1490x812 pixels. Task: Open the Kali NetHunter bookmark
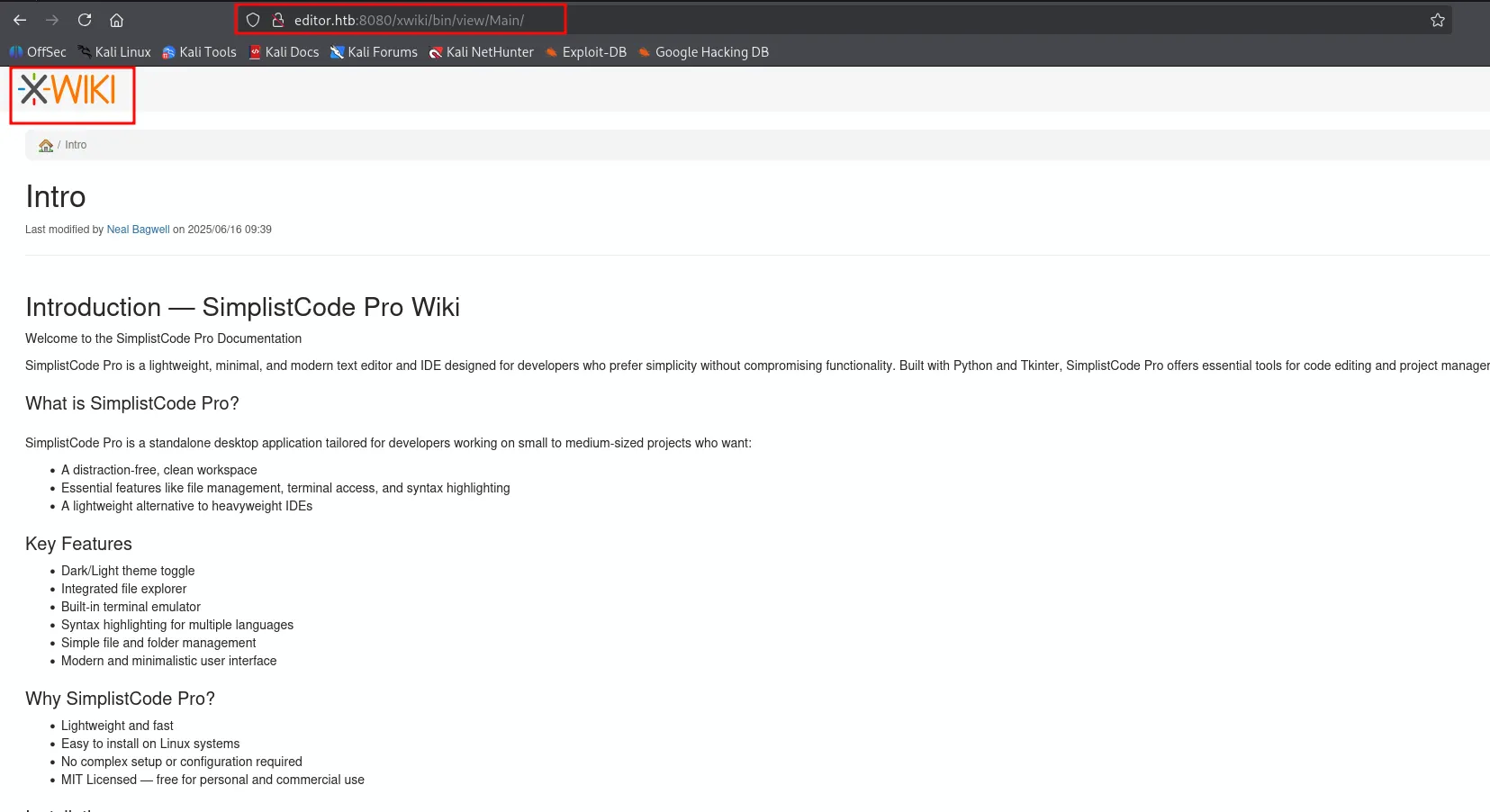482,52
